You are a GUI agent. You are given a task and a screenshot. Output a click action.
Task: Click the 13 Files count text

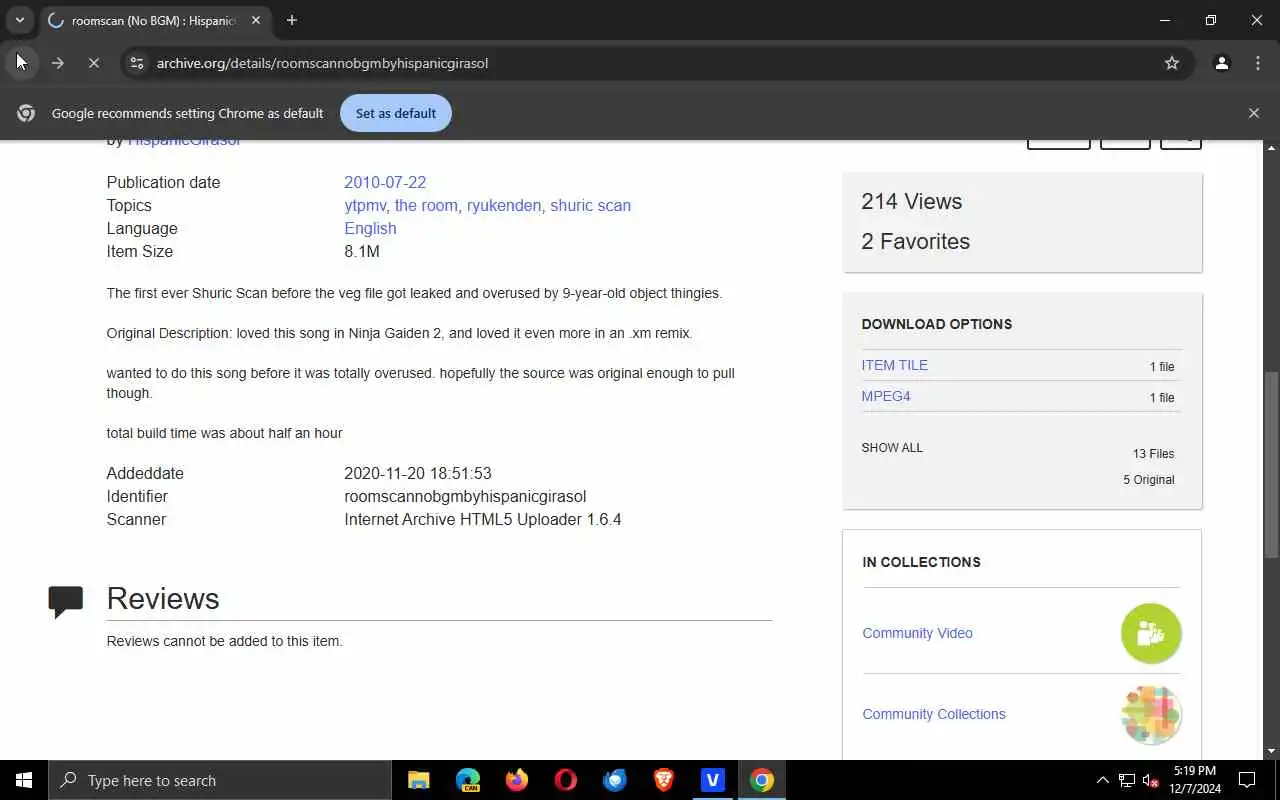point(1153,454)
